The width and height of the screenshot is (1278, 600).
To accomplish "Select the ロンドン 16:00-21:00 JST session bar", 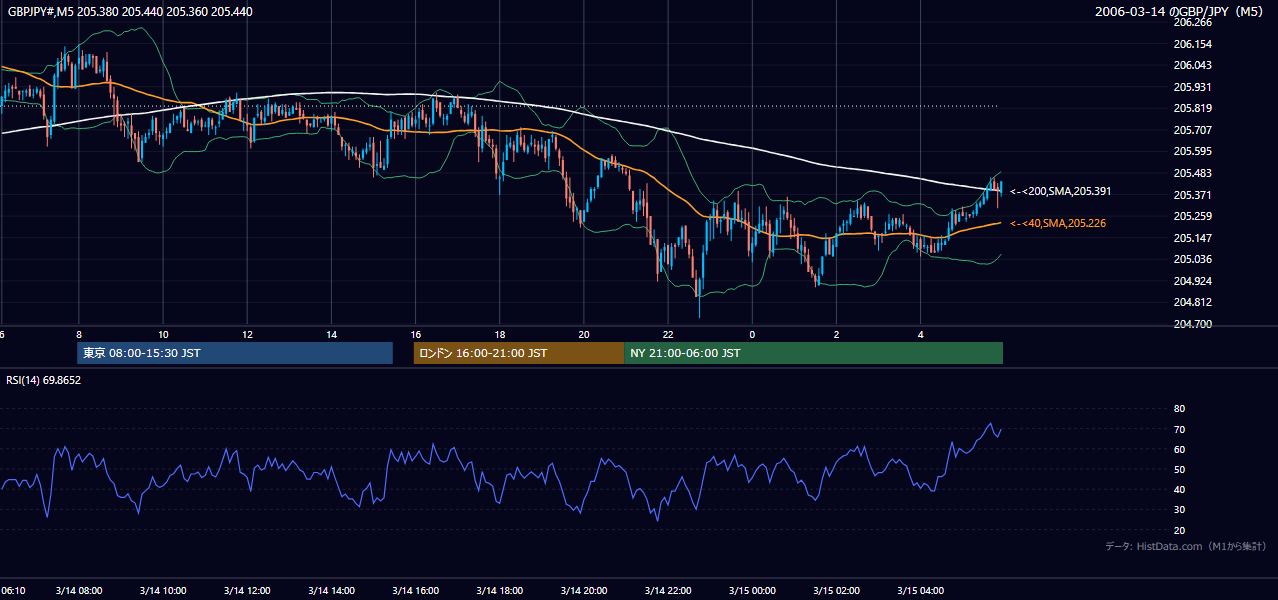I will [x=518, y=353].
